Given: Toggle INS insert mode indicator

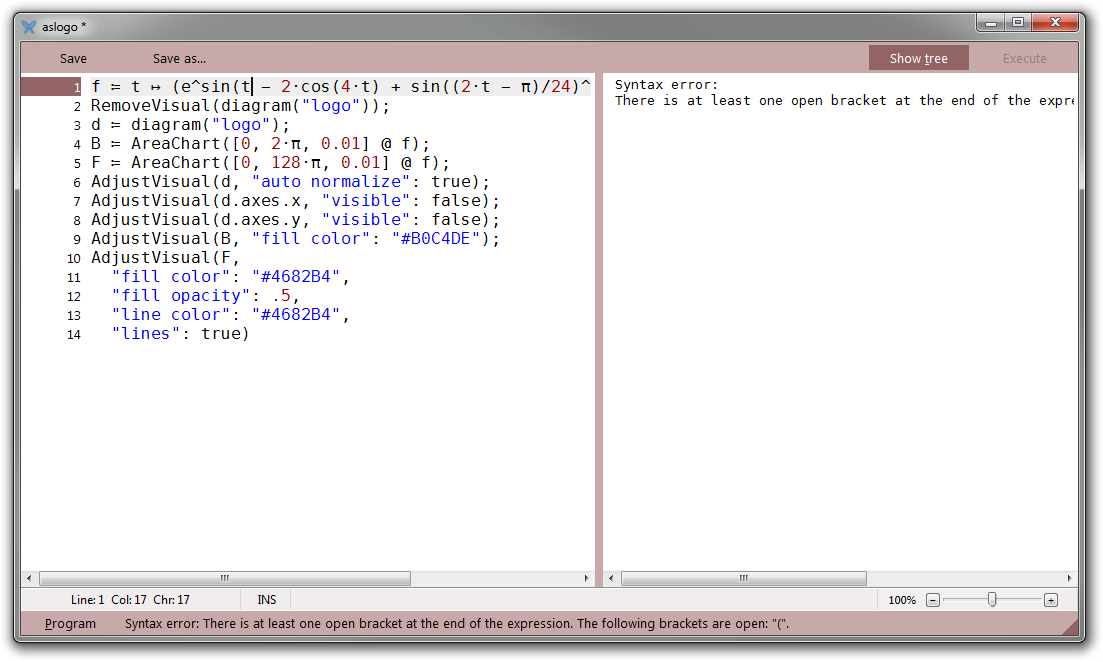Looking at the screenshot, I should click(267, 600).
